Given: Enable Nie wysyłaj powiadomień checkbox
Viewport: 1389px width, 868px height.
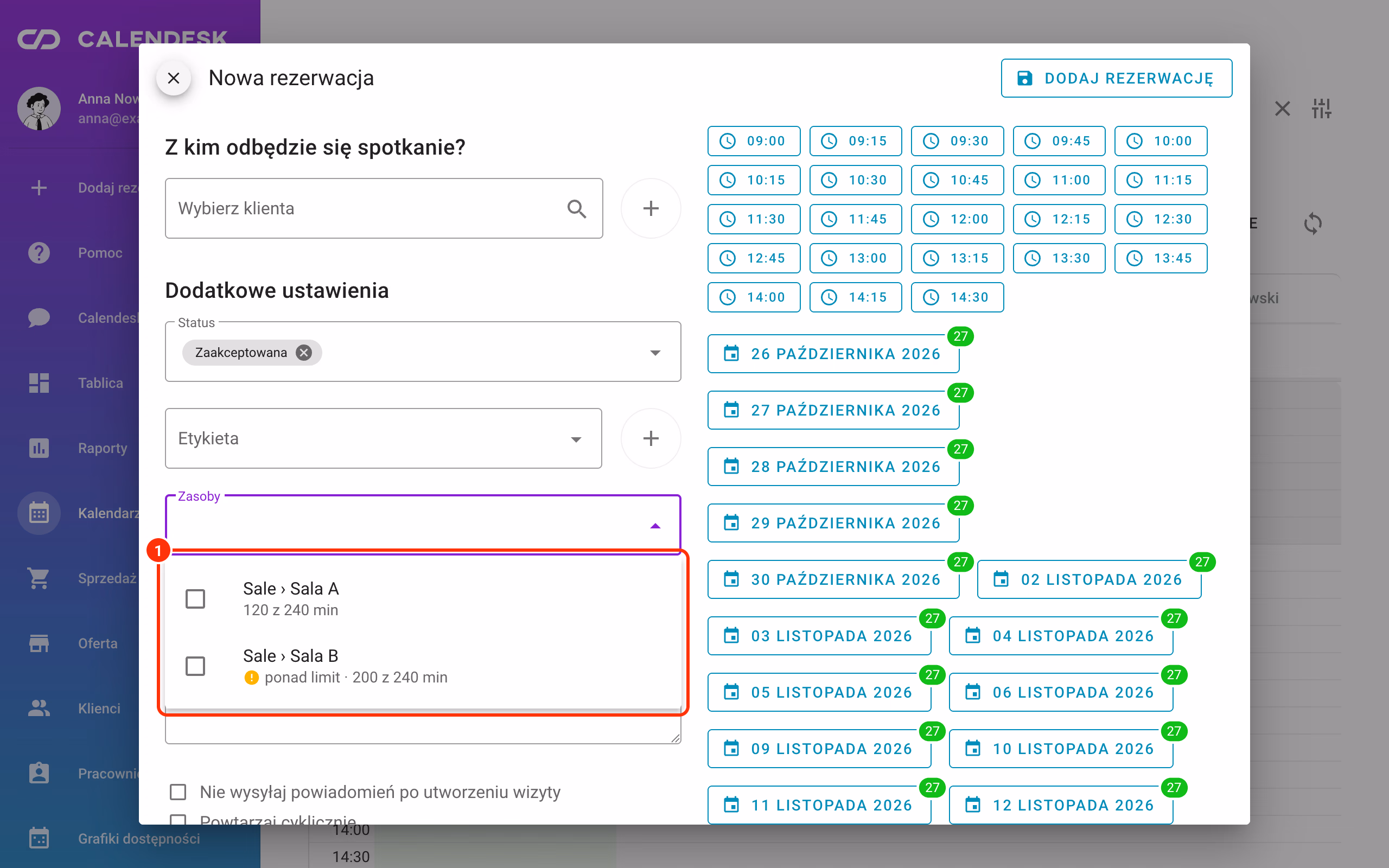Looking at the screenshot, I should tap(178, 792).
